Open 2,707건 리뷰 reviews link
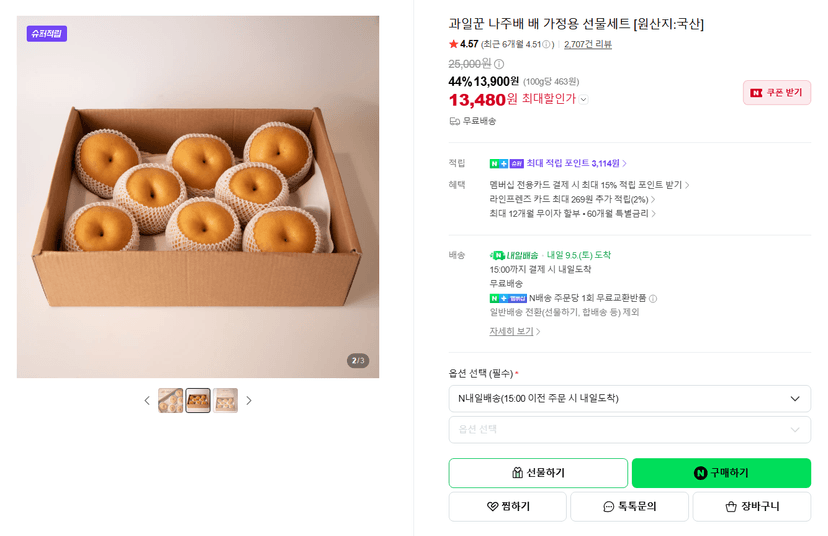828x536 pixels. pyautogui.click(x=588, y=44)
